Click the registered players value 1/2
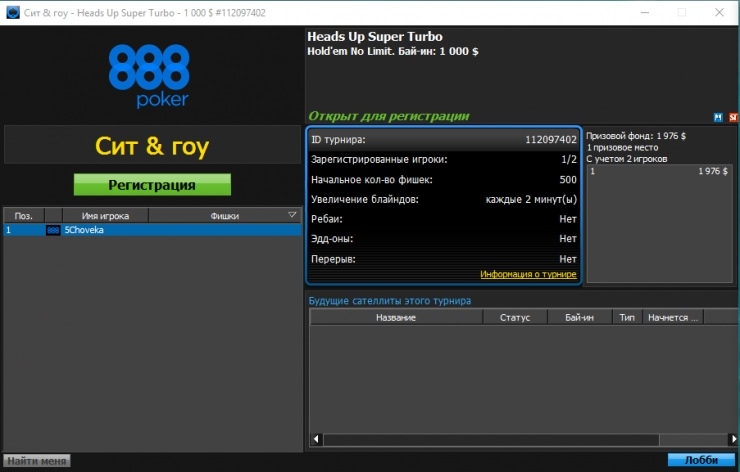 click(x=569, y=160)
